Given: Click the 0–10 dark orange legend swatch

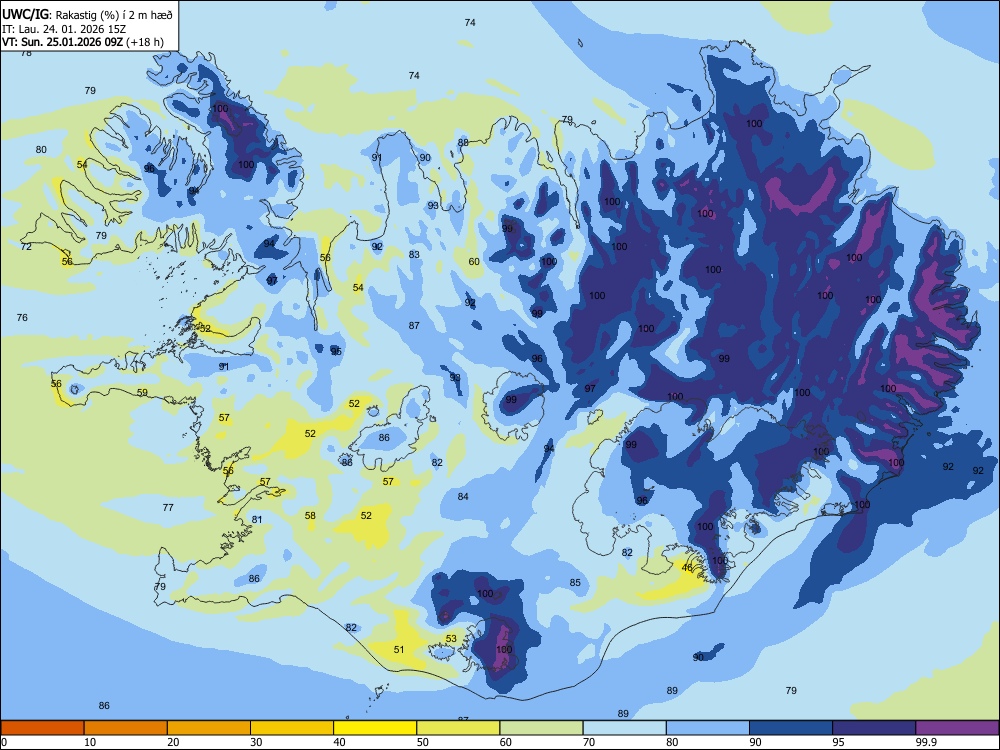Looking at the screenshot, I should [x=42, y=728].
